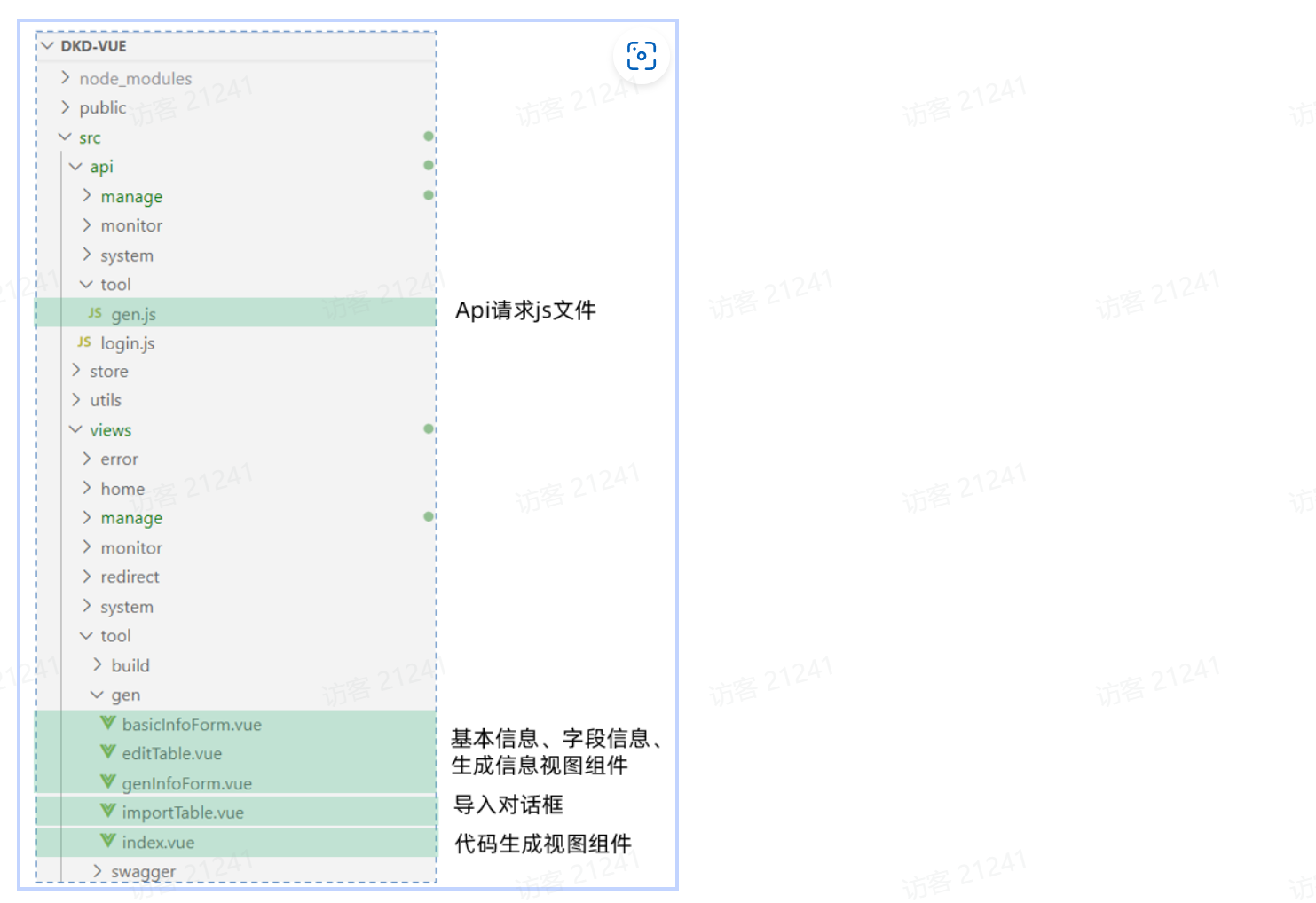Collapse the tool chevron under views
1316x903 pixels.
click(86, 635)
